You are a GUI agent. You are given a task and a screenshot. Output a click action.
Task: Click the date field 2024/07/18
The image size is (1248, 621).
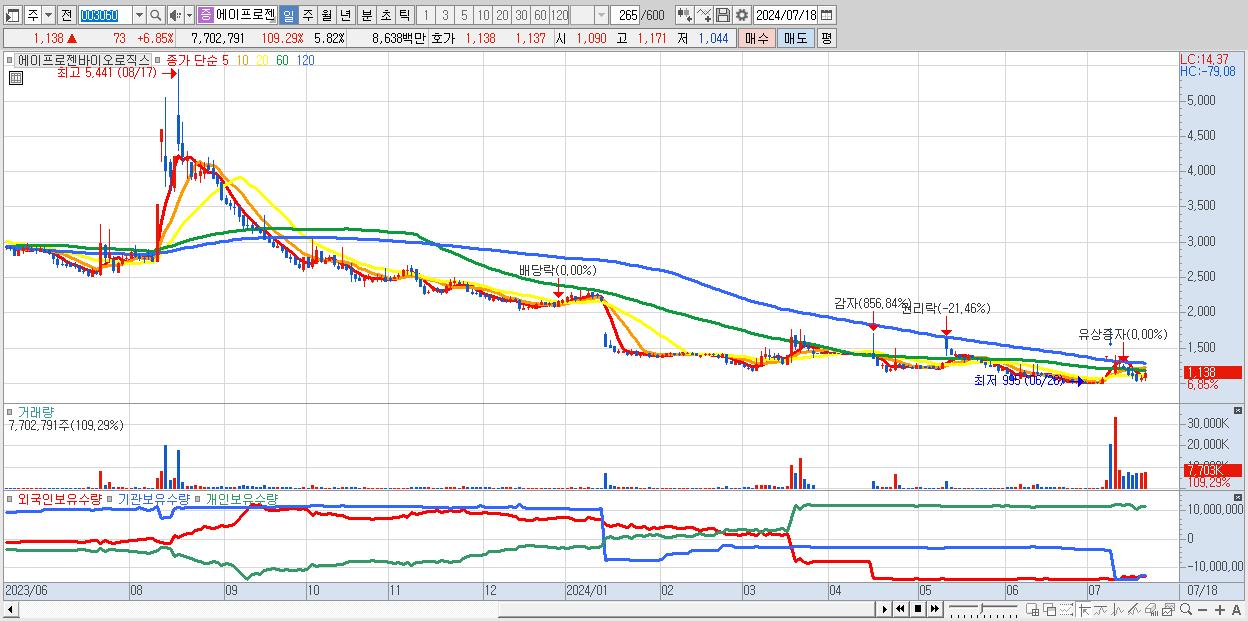[x=785, y=15]
